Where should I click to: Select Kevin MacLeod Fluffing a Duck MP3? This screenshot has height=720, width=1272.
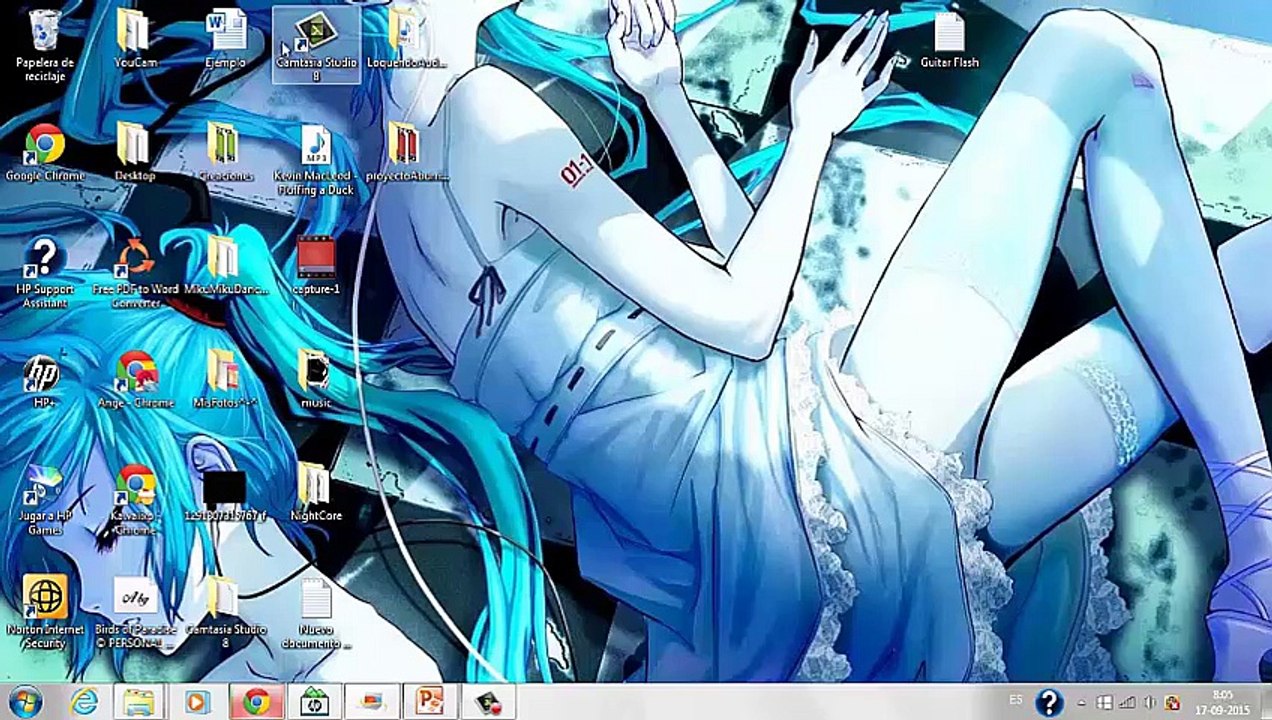316,158
